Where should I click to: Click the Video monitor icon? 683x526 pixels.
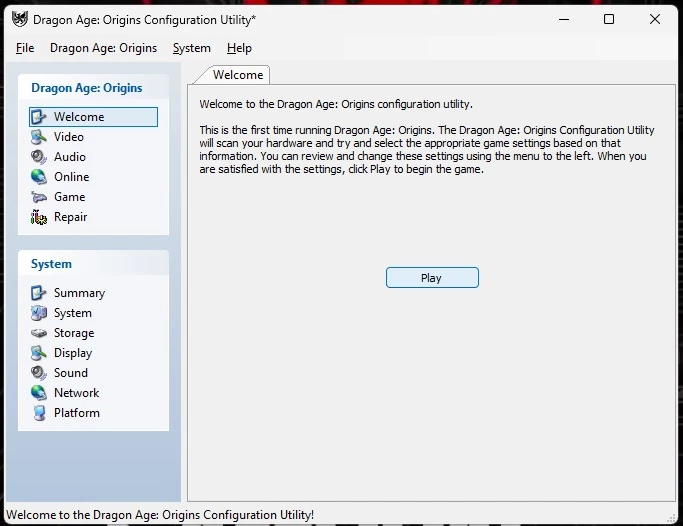[38, 137]
